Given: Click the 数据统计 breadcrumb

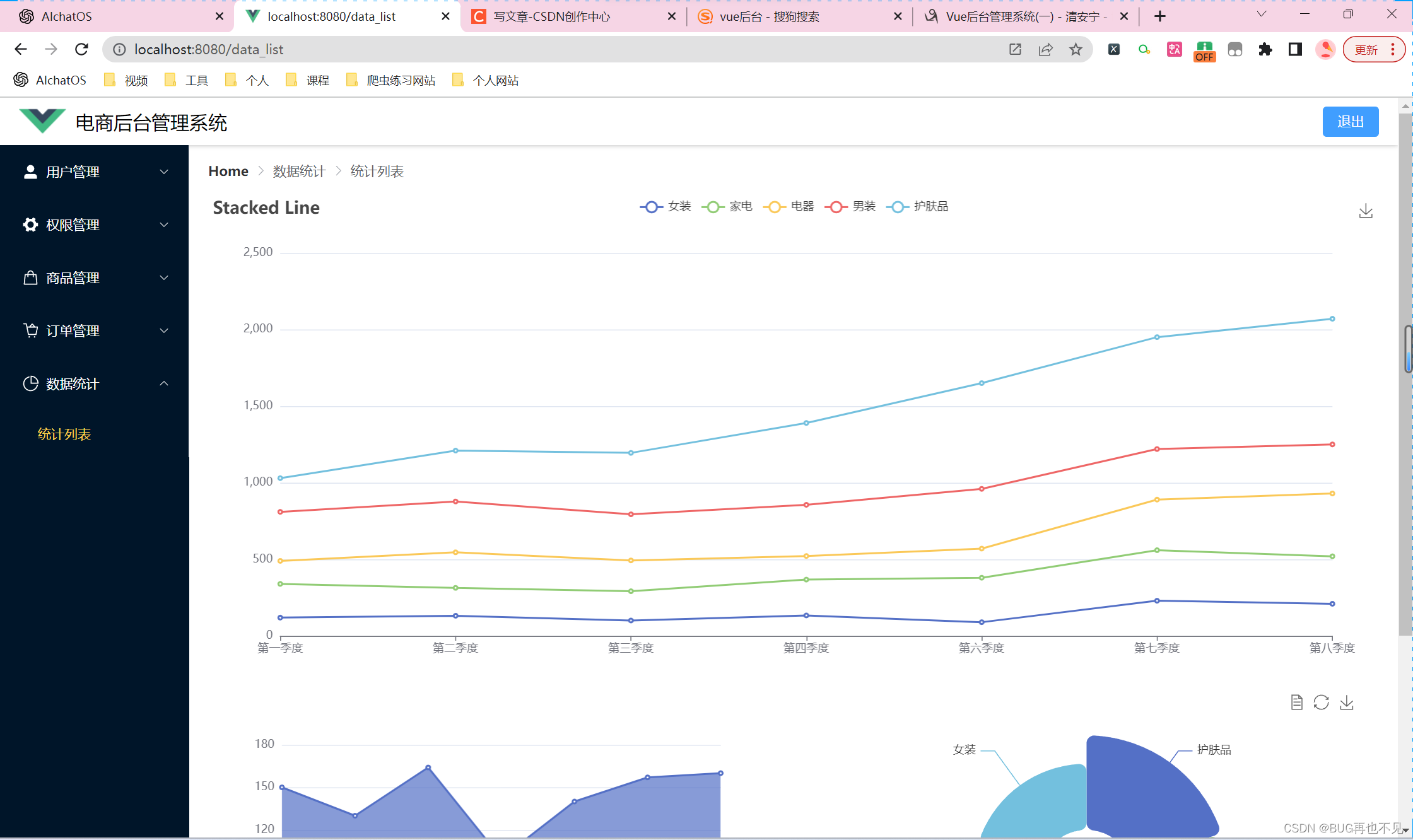Looking at the screenshot, I should [x=299, y=171].
